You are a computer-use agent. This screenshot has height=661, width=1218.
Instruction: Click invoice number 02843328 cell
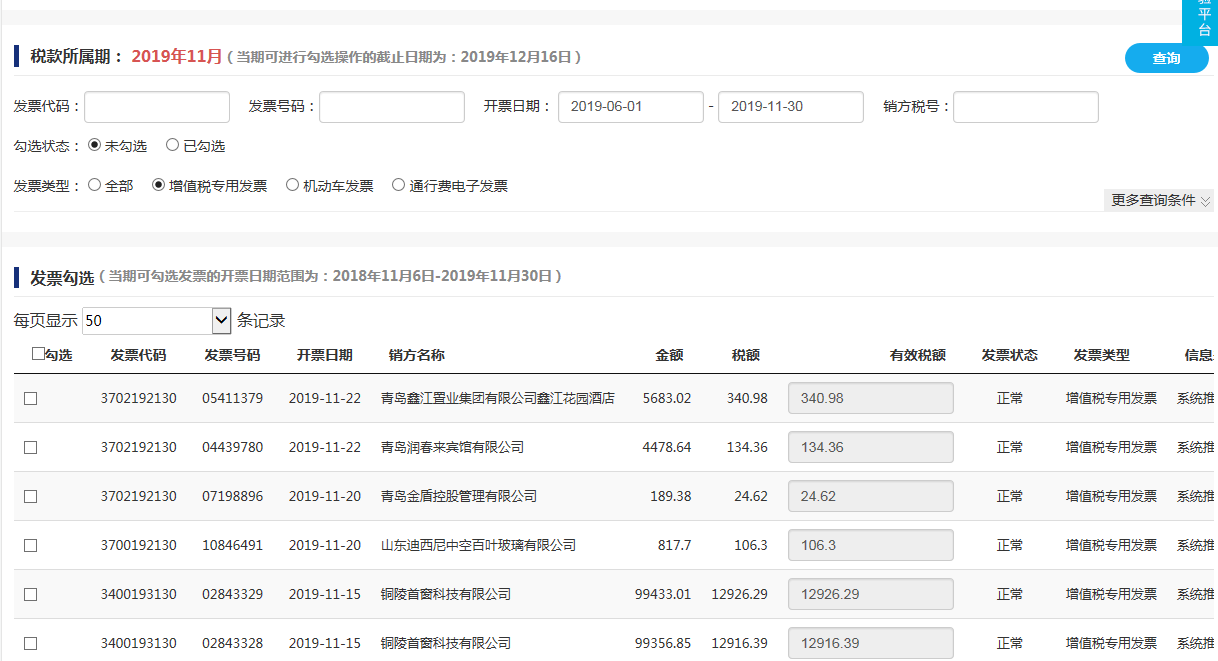(x=232, y=643)
